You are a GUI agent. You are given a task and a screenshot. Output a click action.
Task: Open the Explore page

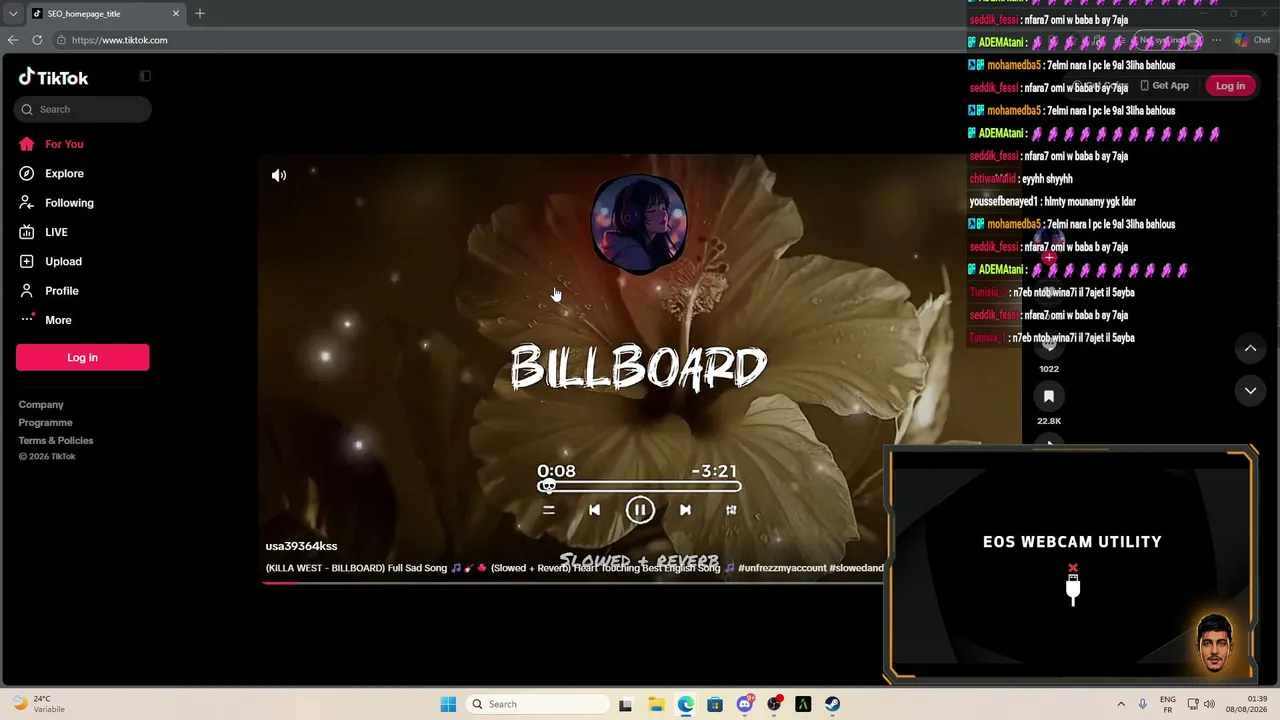pos(51,173)
